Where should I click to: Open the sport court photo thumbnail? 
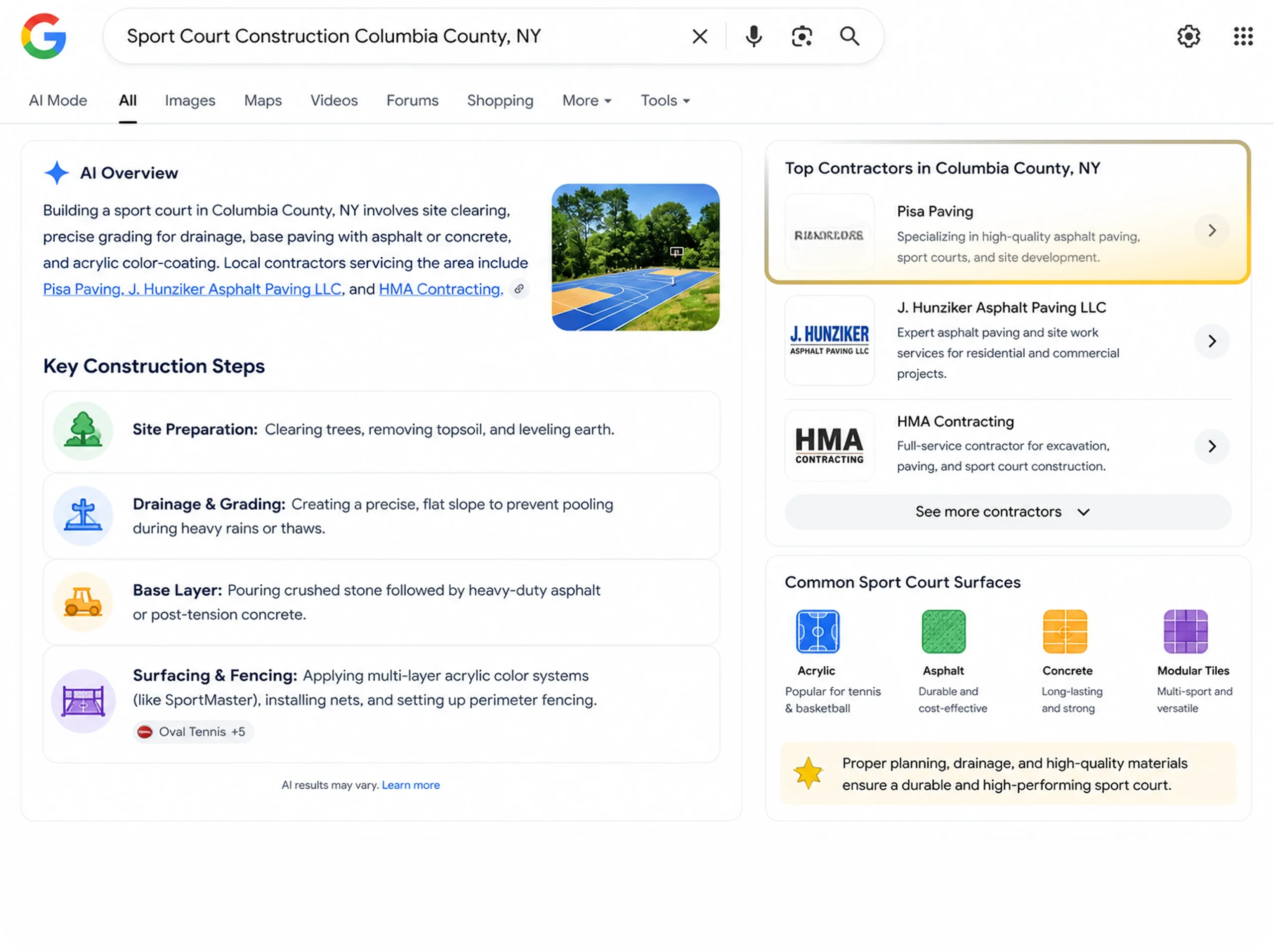636,257
